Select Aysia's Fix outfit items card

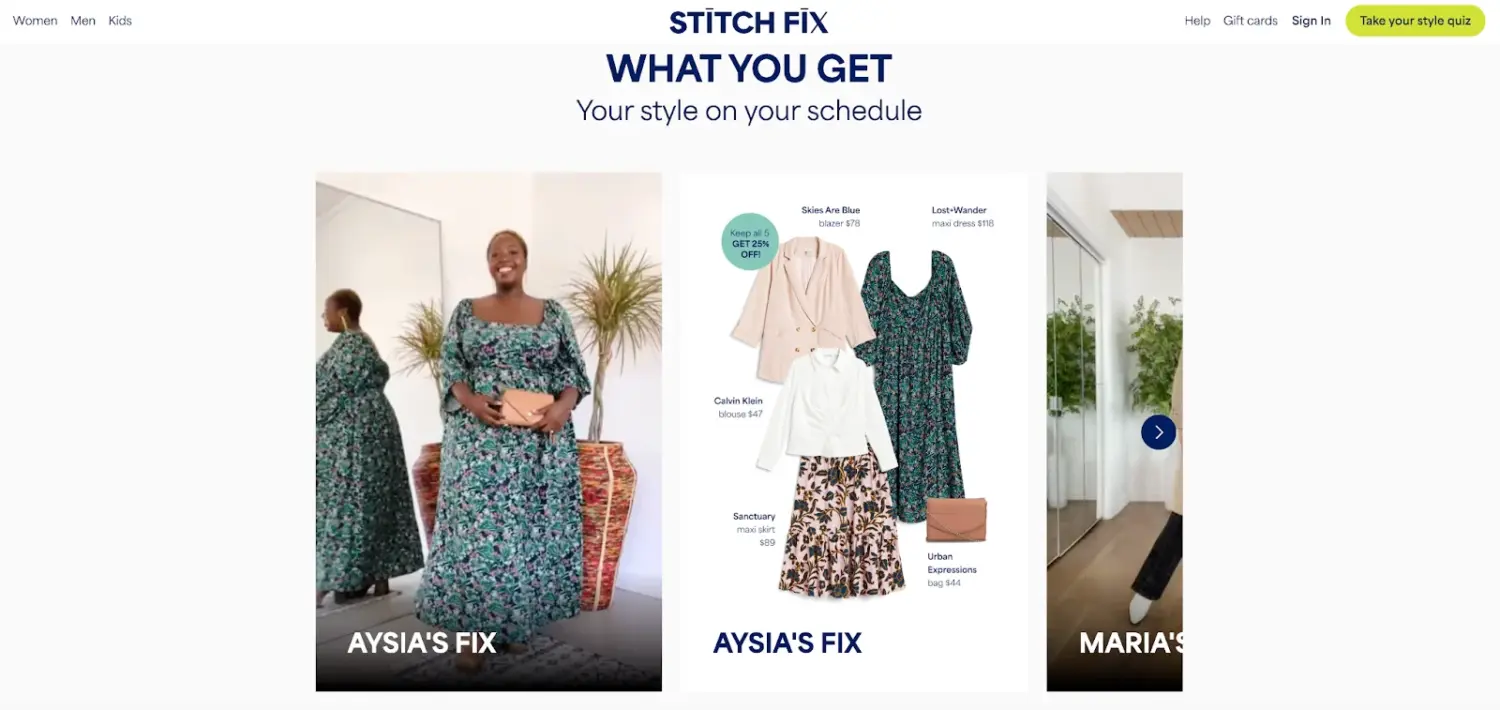click(854, 432)
